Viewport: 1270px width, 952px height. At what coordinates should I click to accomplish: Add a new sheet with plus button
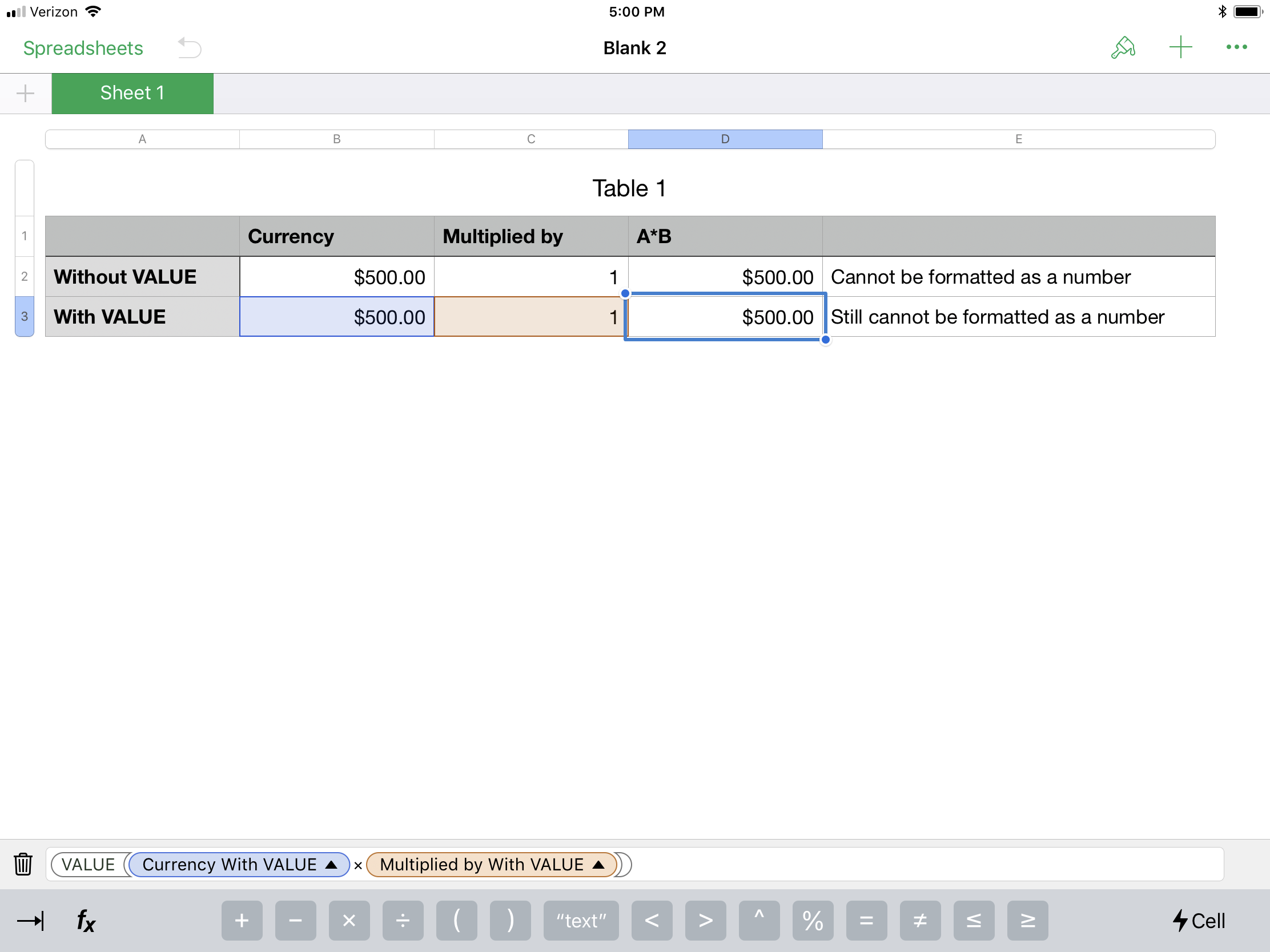[x=25, y=93]
